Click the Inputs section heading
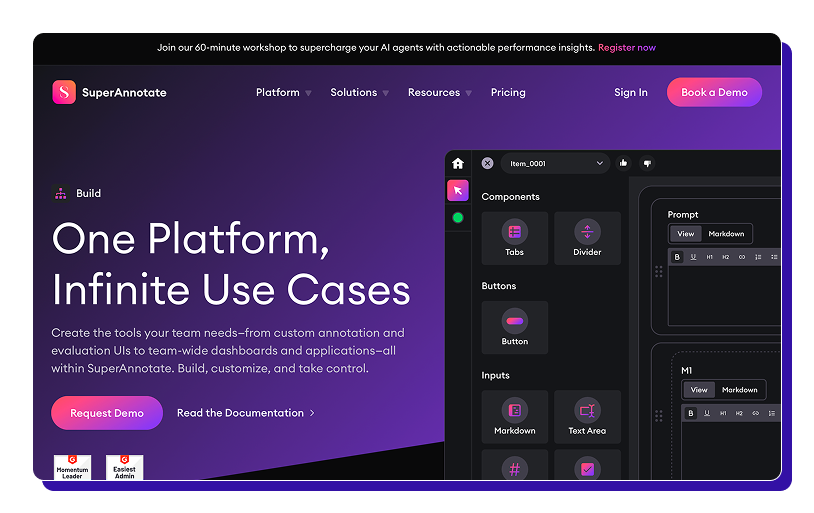Image resolution: width=814 pixels, height=513 pixels. [x=495, y=375]
